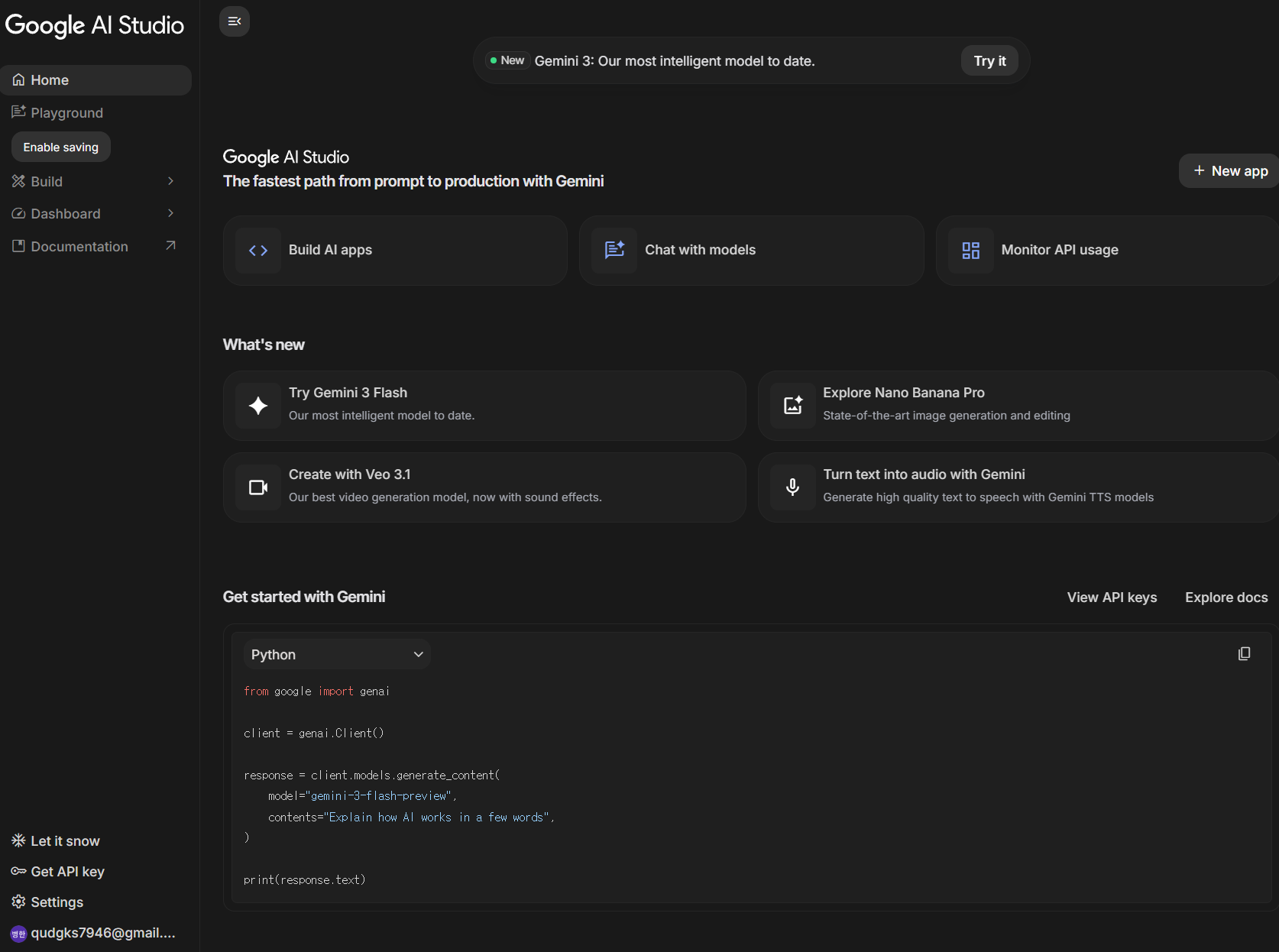
Task: Click the Playground icon in sidebar
Action: [x=18, y=112]
